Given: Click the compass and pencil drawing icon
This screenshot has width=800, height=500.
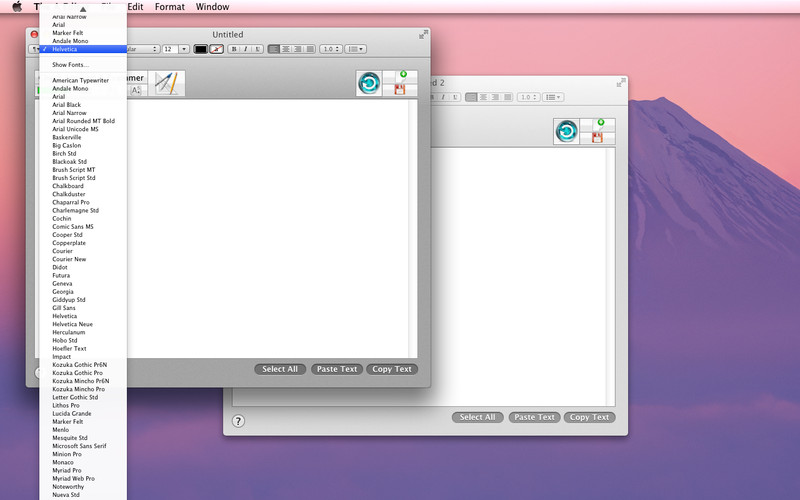Looking at the screenshot, I should point(167,83).
